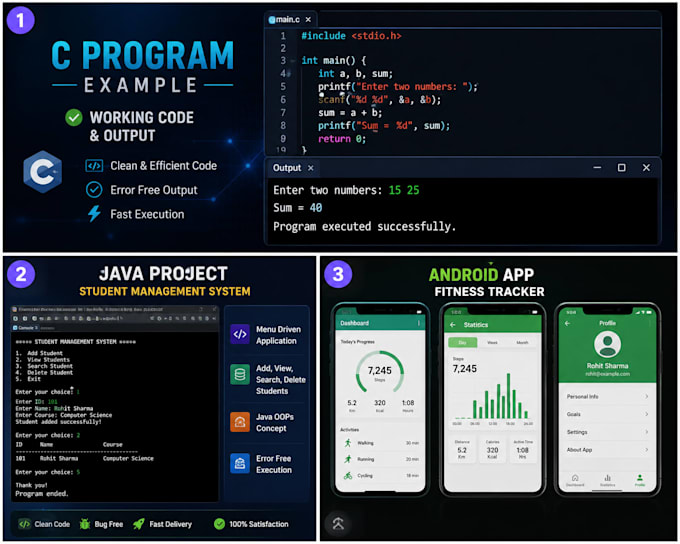Click Walking's '30 min' duration
Viewport: 680px width, 544px height.
(x=412, y=443)
